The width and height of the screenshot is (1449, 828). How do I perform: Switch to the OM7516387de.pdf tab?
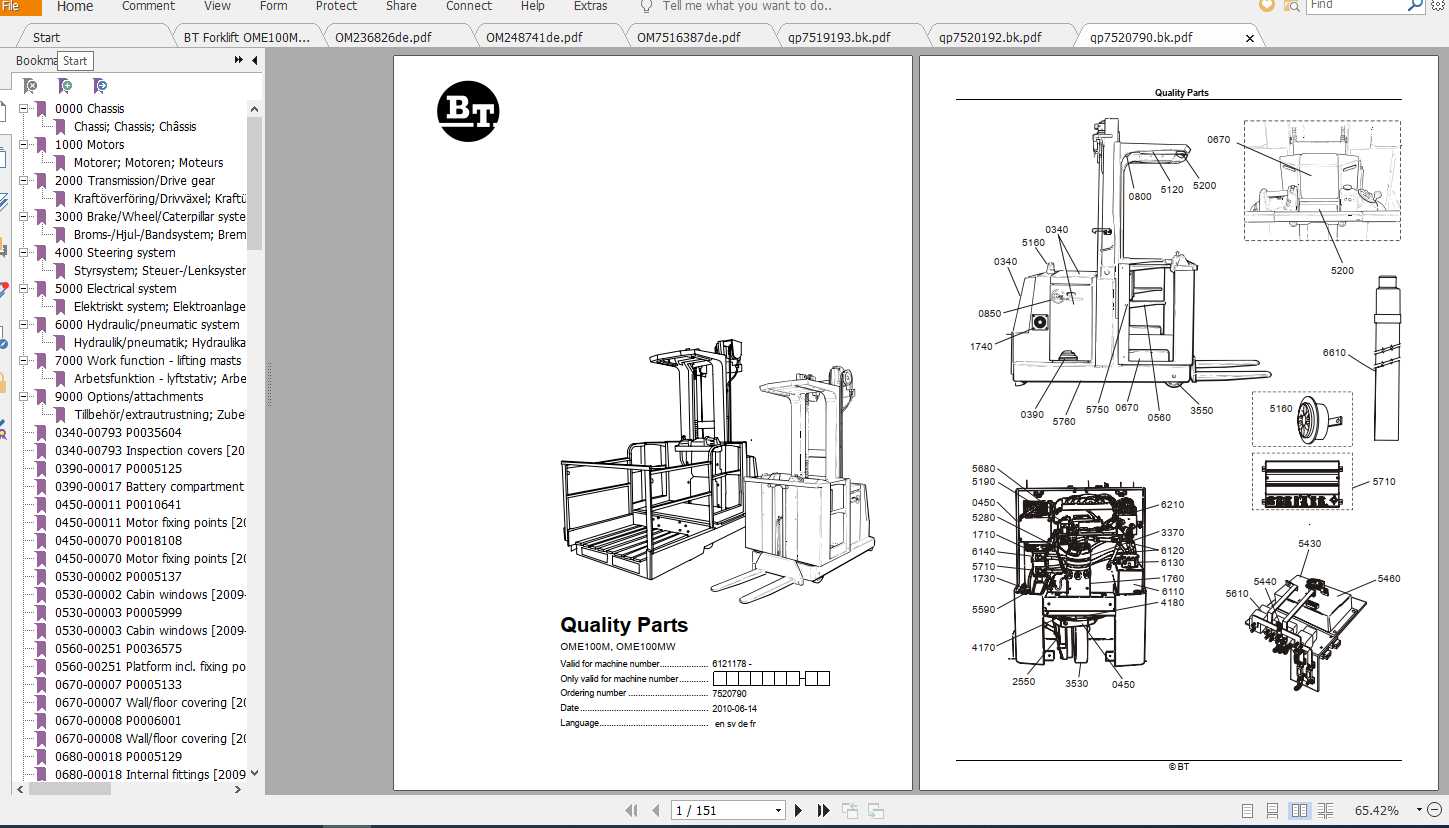[689, 38]
